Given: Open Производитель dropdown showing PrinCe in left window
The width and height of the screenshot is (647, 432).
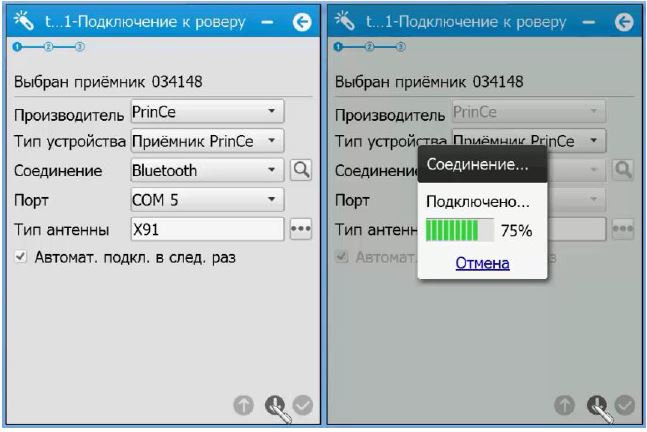Looking at the screenshot, I should [208, 111].
